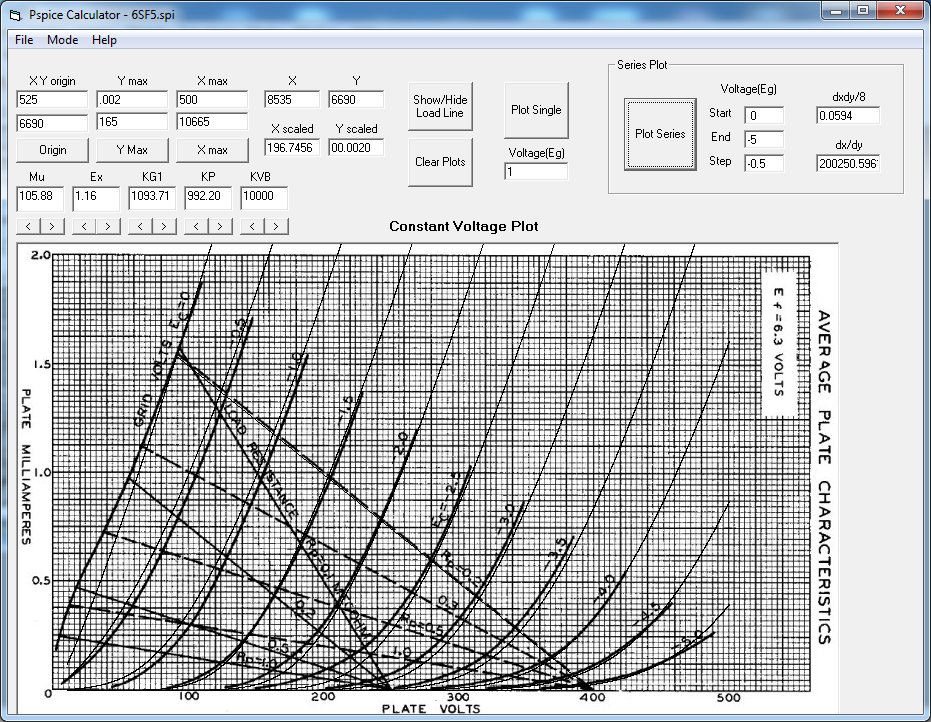Select XY origin field showing 525
Image resolution: width=931 pixels, height=722 pixels.
[52, 99]
